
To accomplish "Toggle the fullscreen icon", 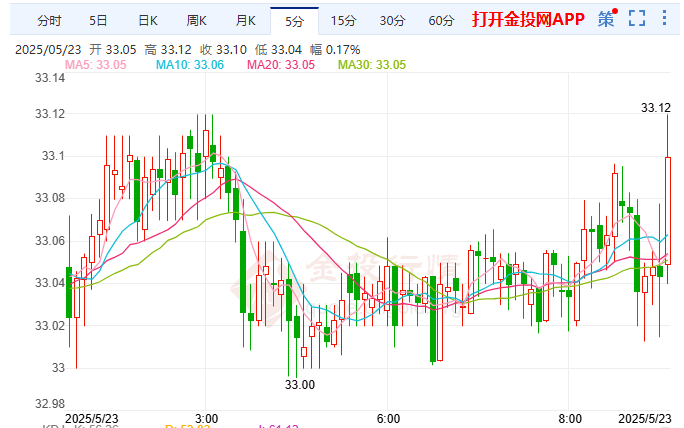I will coord(637,18).
